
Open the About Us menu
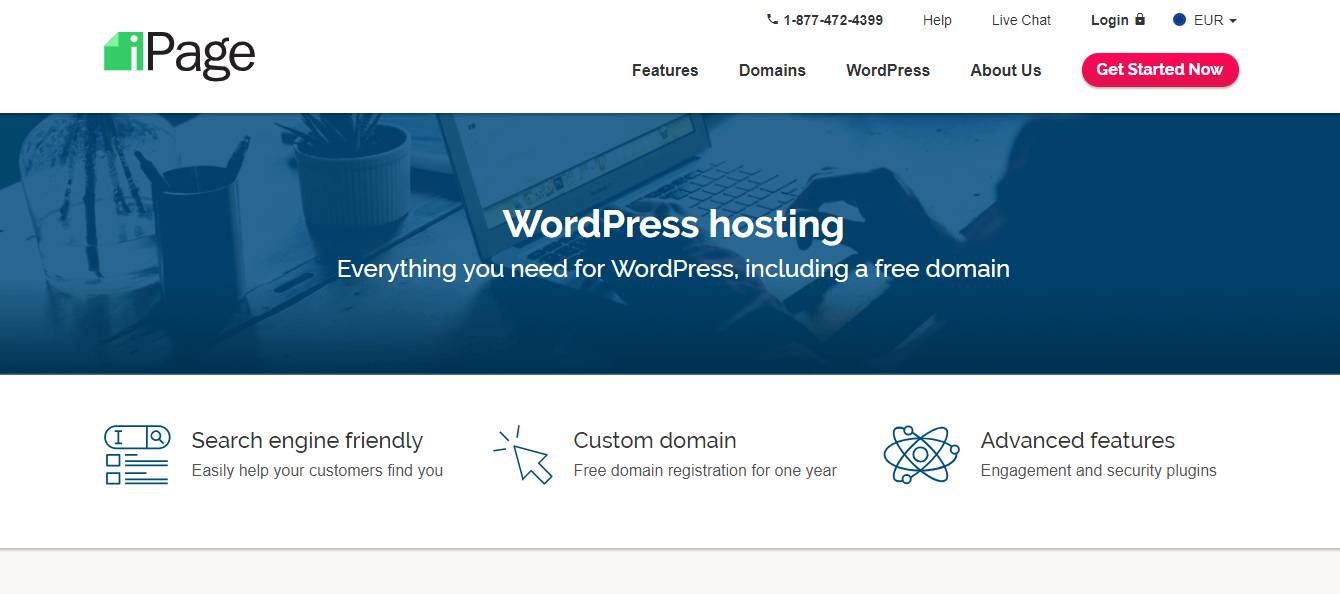tap(1006, 70)
